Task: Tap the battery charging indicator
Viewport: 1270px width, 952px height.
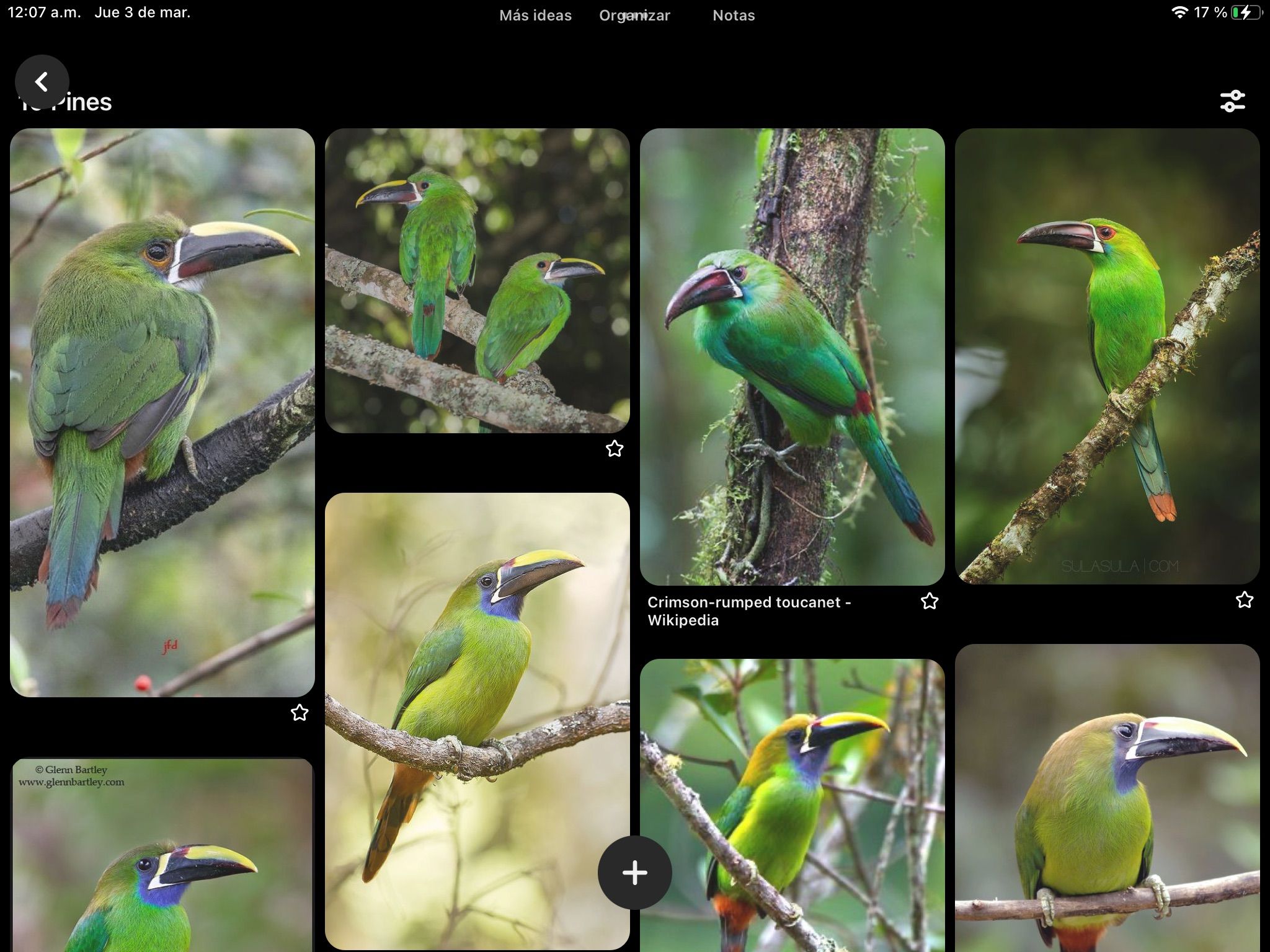Action: click(x=1248, y=13)
